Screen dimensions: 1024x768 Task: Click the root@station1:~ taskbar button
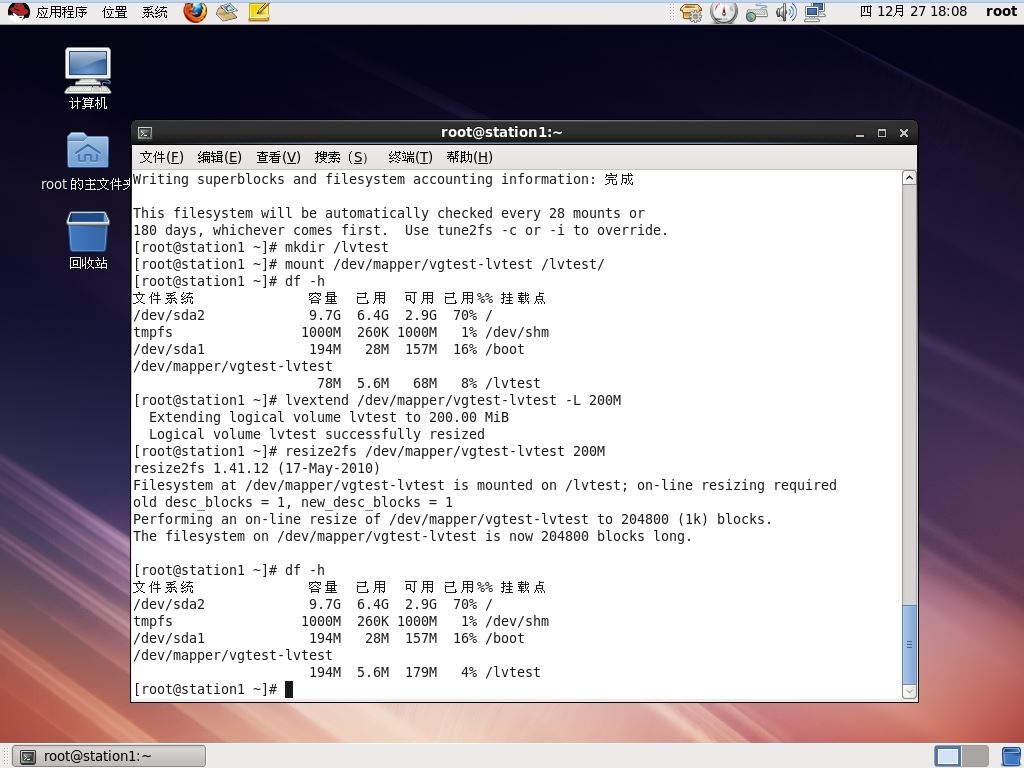[110, 756]
